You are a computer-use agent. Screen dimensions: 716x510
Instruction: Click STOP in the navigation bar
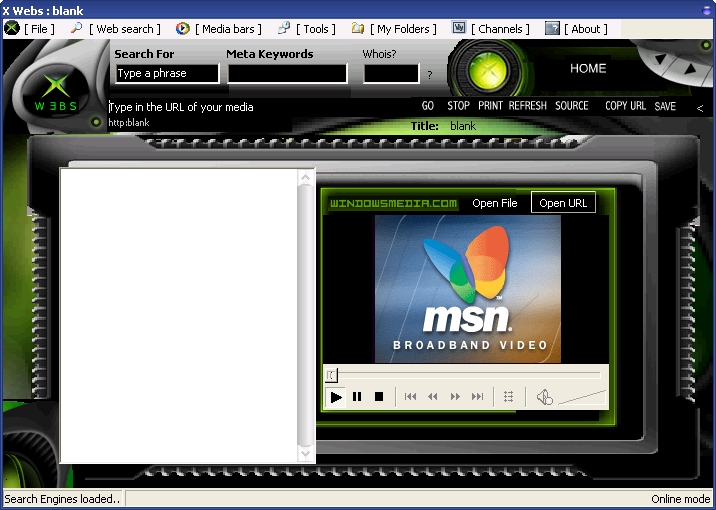point(458,106)
